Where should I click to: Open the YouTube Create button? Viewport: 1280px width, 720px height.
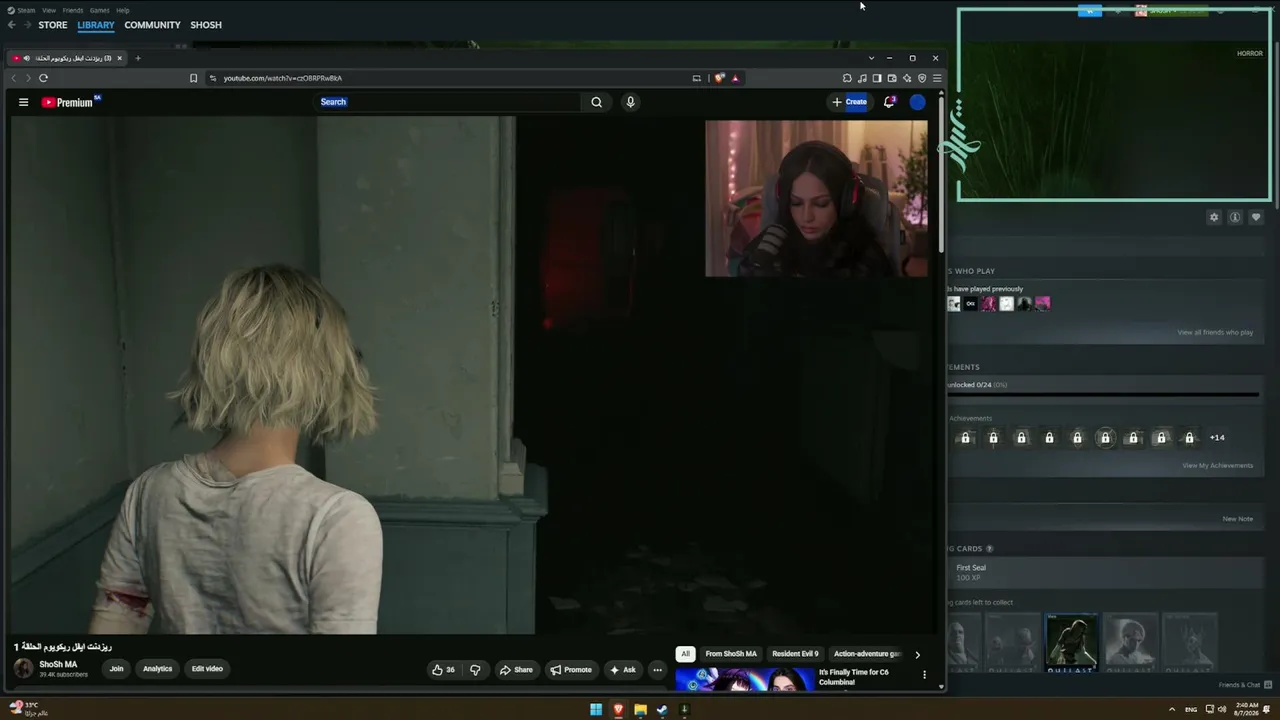(x=850, y=102)
